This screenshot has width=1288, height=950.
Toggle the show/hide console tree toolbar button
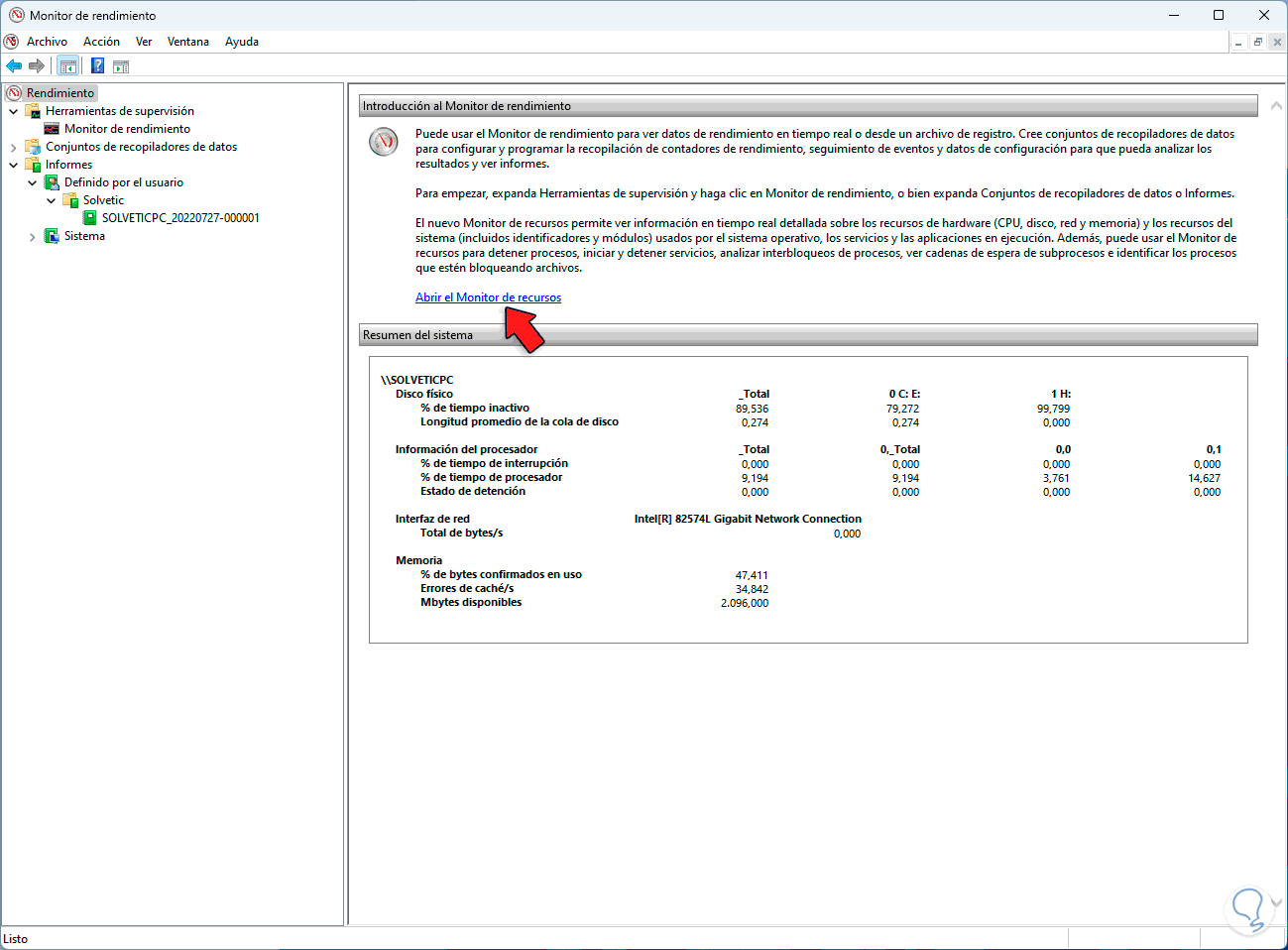pos(68,66)
